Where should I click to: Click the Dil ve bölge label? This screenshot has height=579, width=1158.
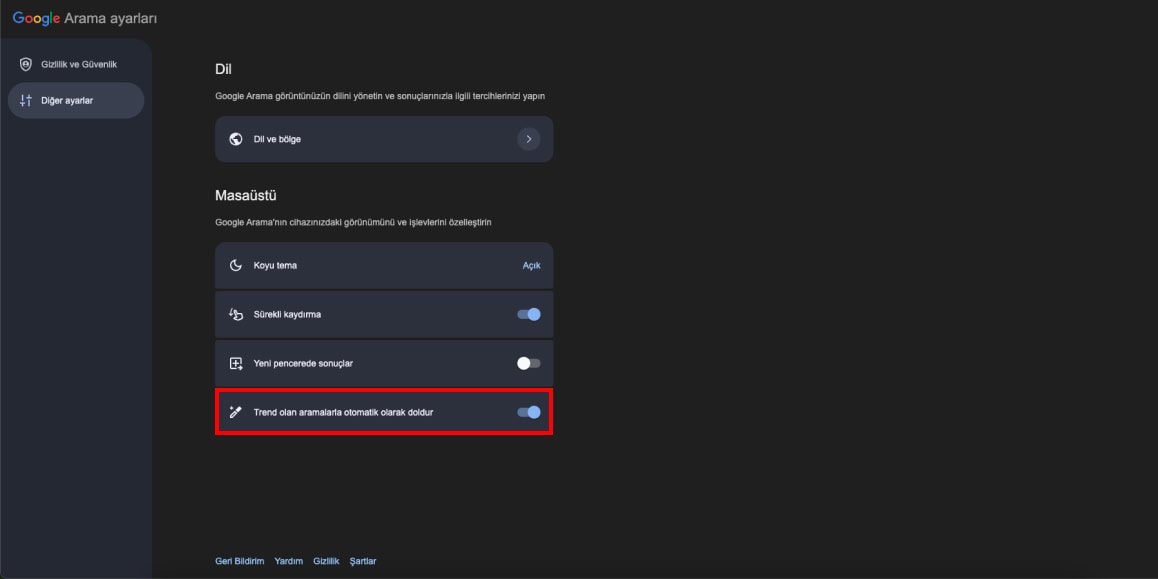tap(277, 139)
